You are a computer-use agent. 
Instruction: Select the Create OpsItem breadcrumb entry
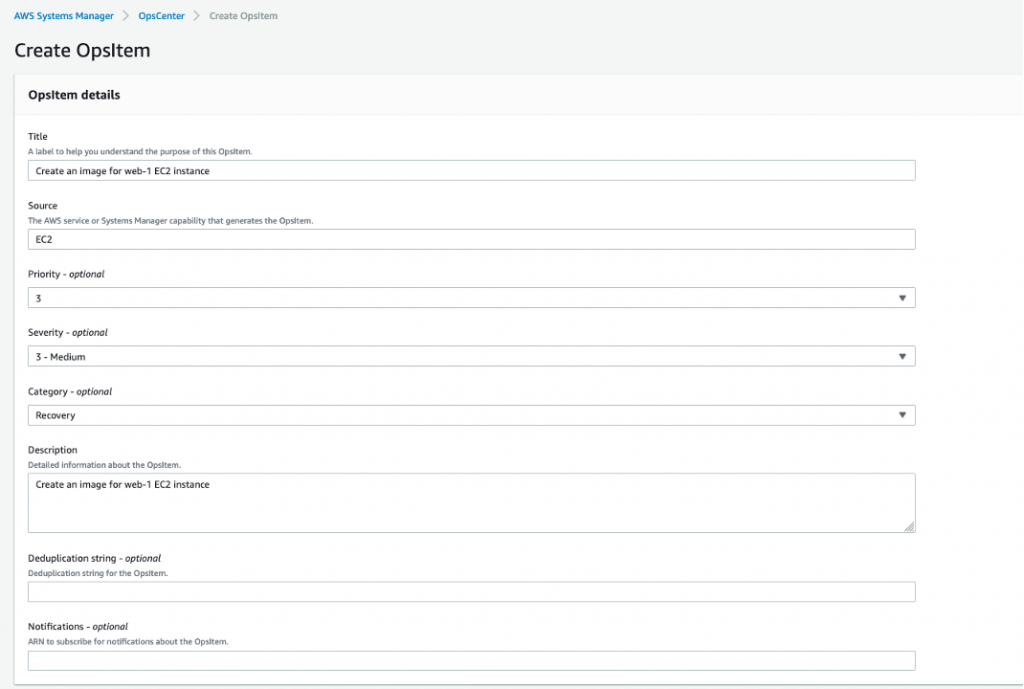pos(242,15)
